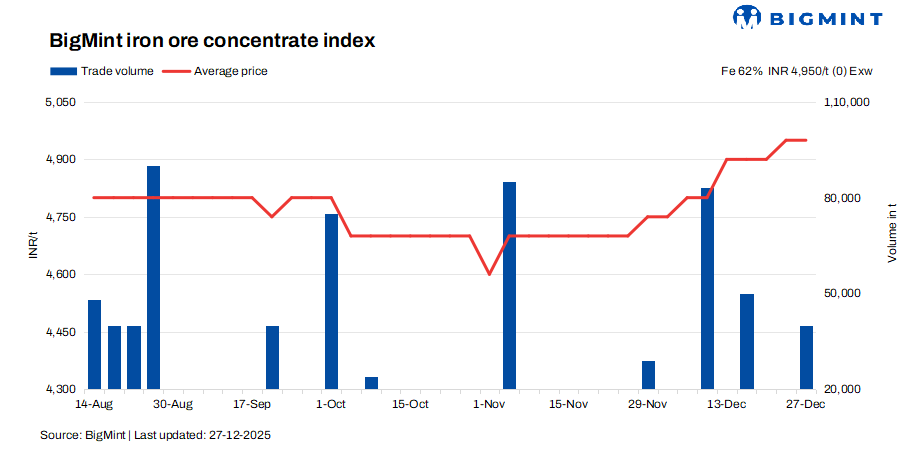Viewport: 914px width, 454px height.
Task: Click the red Average price legend line
Action: coord(176,71)
